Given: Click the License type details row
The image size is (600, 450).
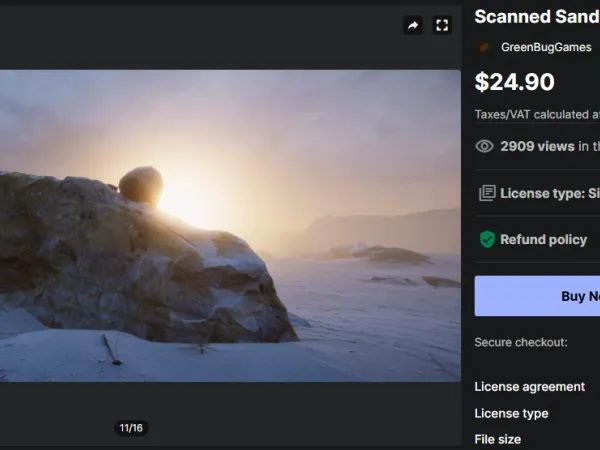Looking at the screenshot, I should tap(511, 413).
